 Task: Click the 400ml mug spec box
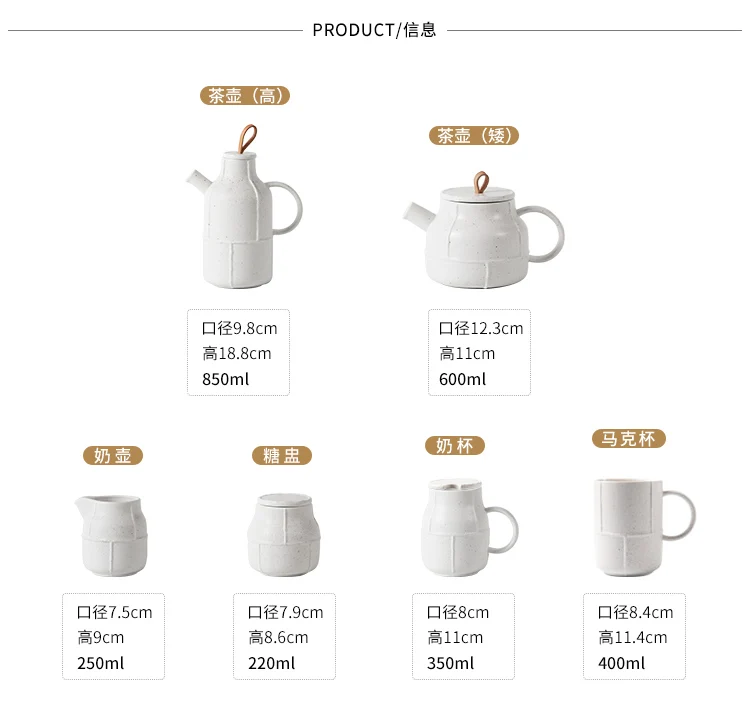click(x=634, y=636)
